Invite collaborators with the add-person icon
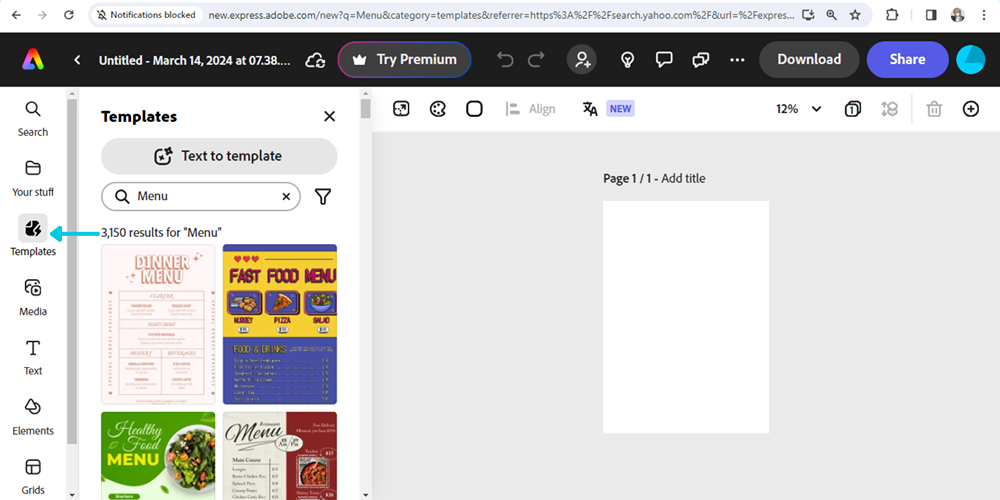 (582, 60)
